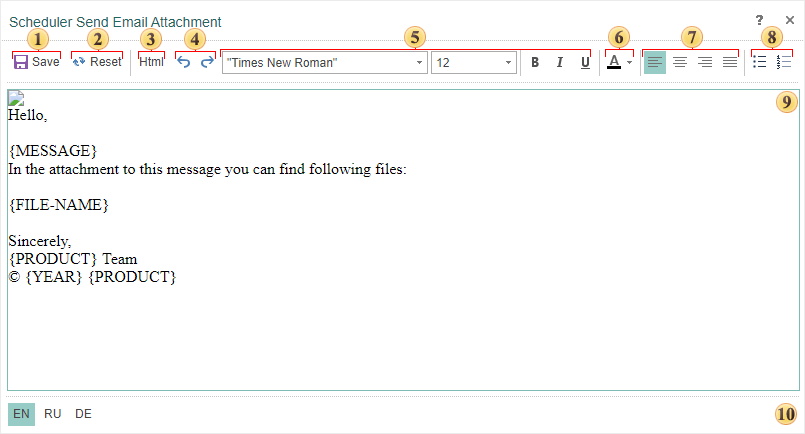This screenshot has height=434, width=805.
Task: Click the Save button with floppy icon
Action: [x=36, y=62]
